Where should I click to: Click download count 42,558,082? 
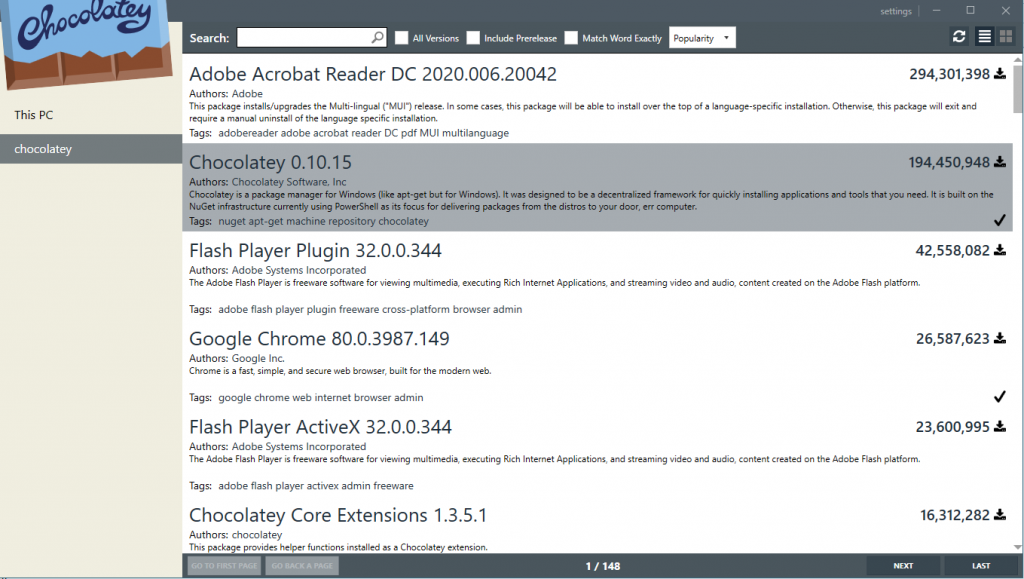(953, 250)
